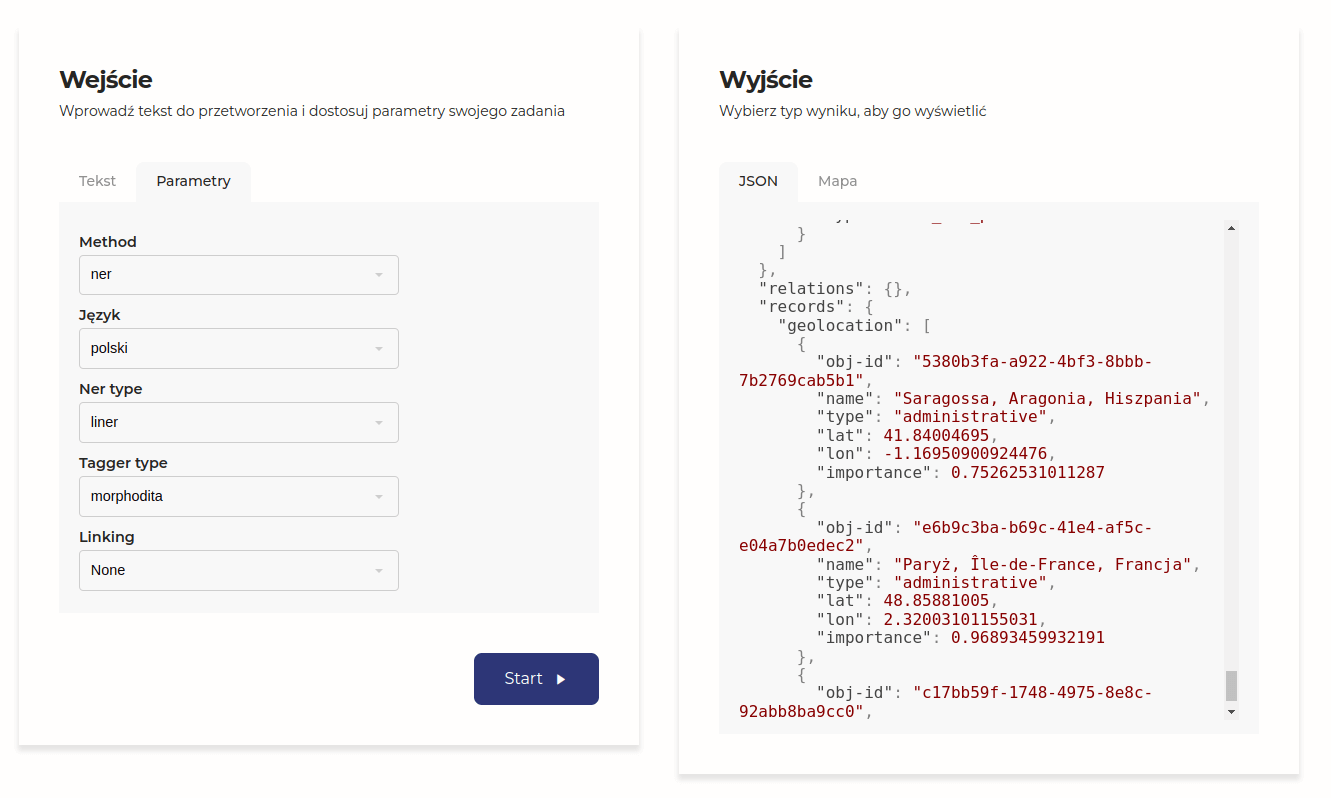Click the Wyjście heading
Viewport: 1331px width, 798px height.
(x=766, y=80)
